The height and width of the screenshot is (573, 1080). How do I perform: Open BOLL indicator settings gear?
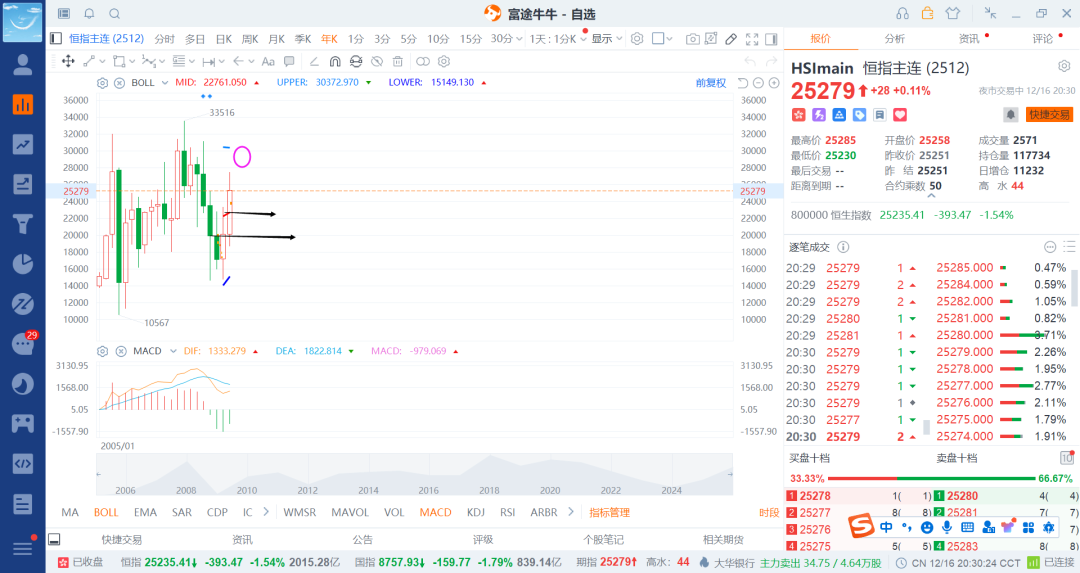click(103, 83)
